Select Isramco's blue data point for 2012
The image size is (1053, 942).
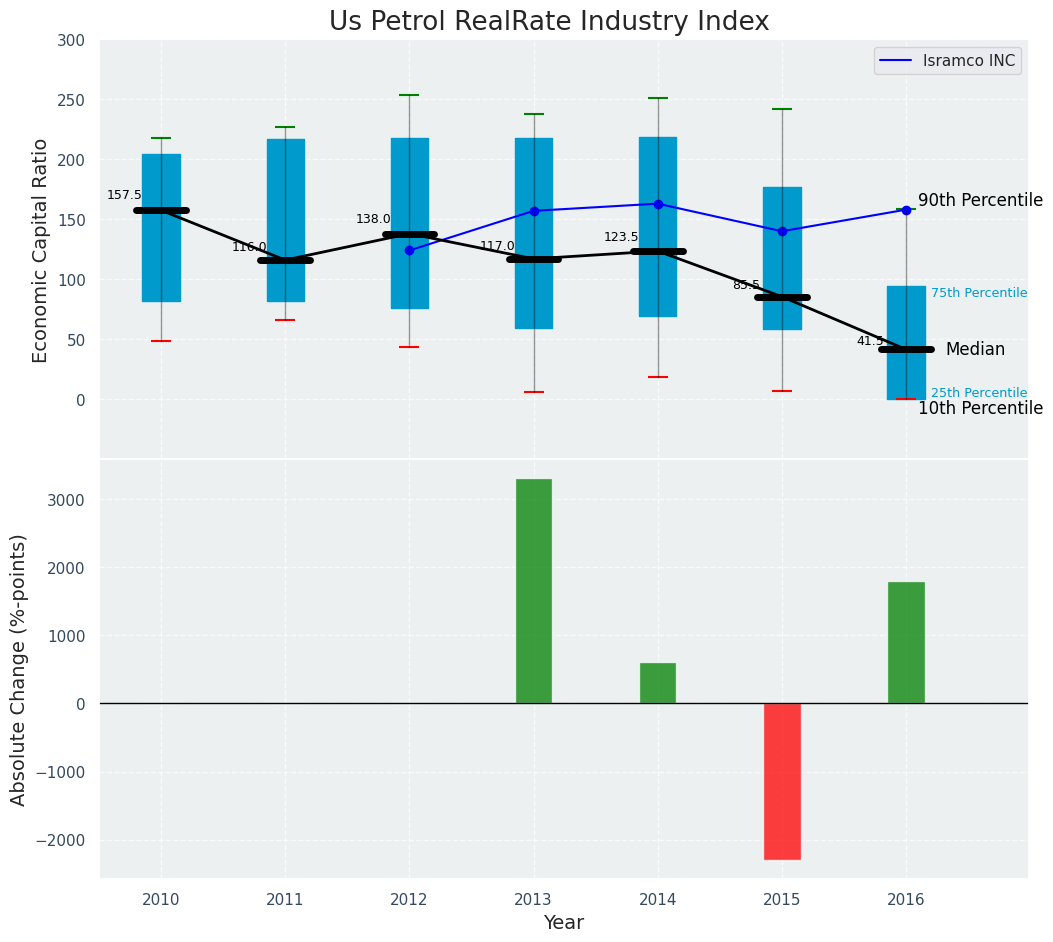[409, 250]
